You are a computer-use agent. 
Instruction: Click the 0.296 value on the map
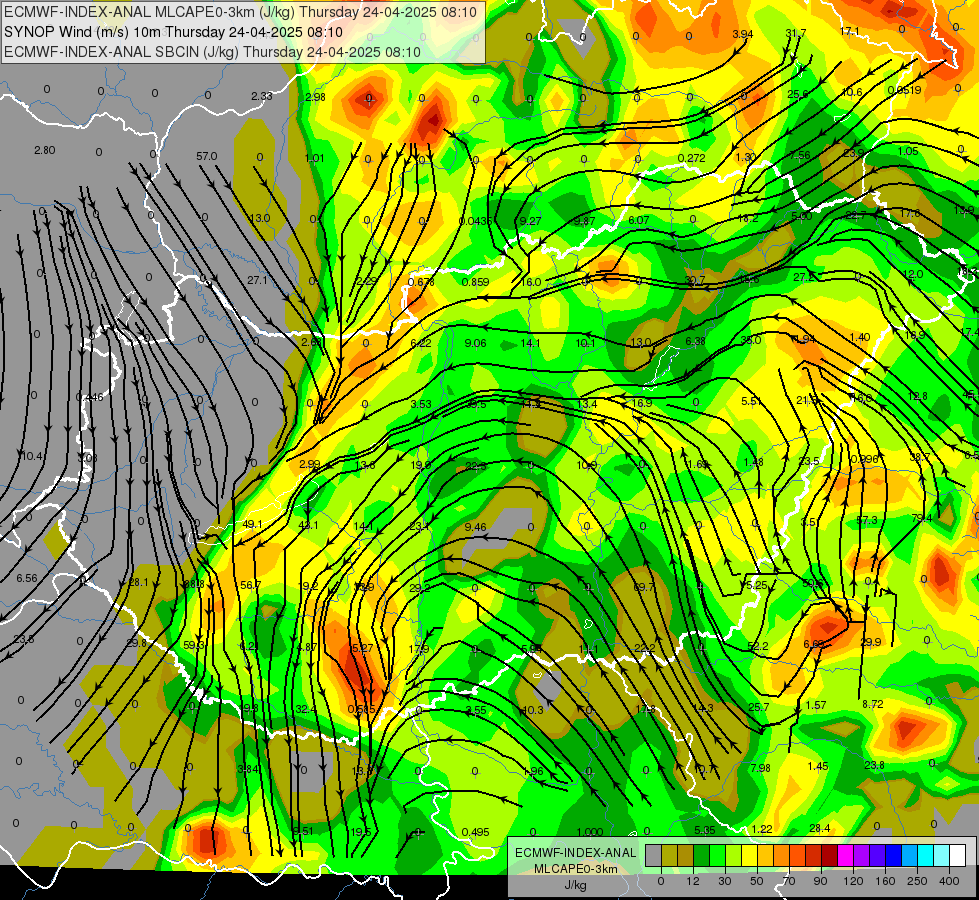(x=865, y=459)
